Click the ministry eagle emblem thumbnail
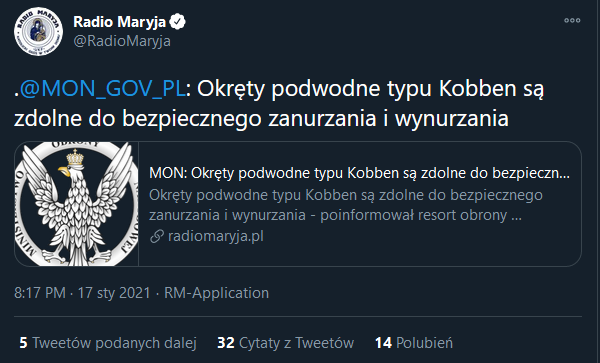Screen dimensions: 600x363 pos(77,204)
